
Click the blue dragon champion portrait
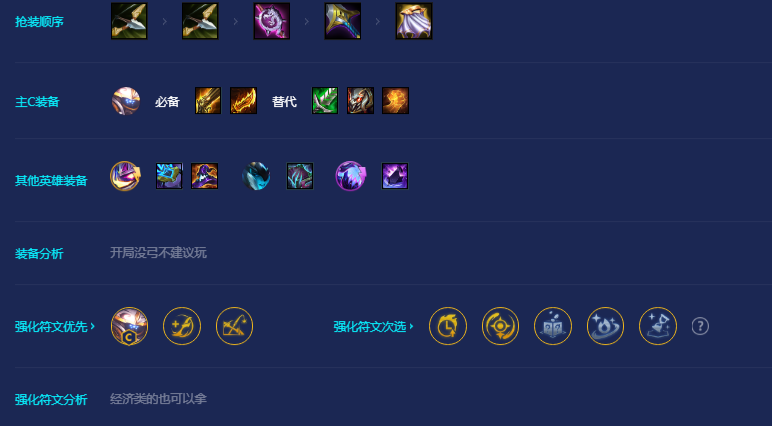(x=256, y=176)
